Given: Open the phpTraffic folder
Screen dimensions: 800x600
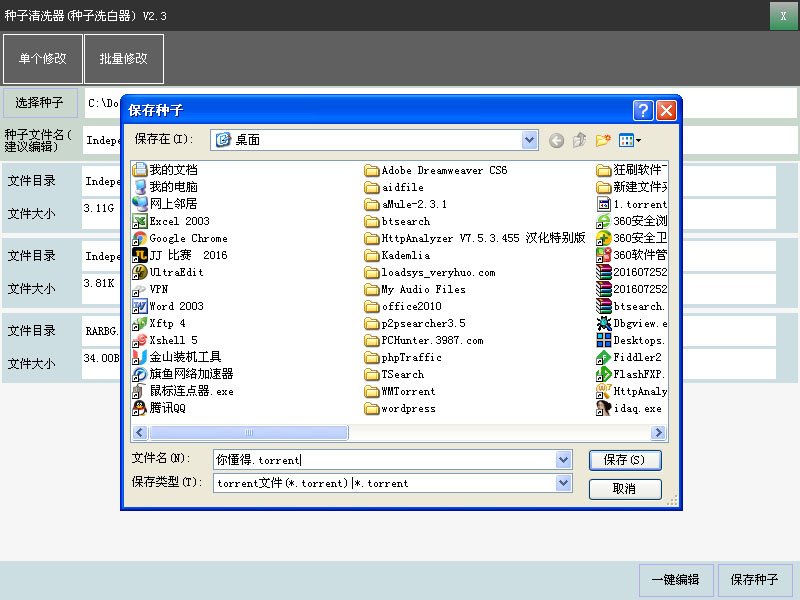Looking at the screenshot, I should click(x=403, y=357).
